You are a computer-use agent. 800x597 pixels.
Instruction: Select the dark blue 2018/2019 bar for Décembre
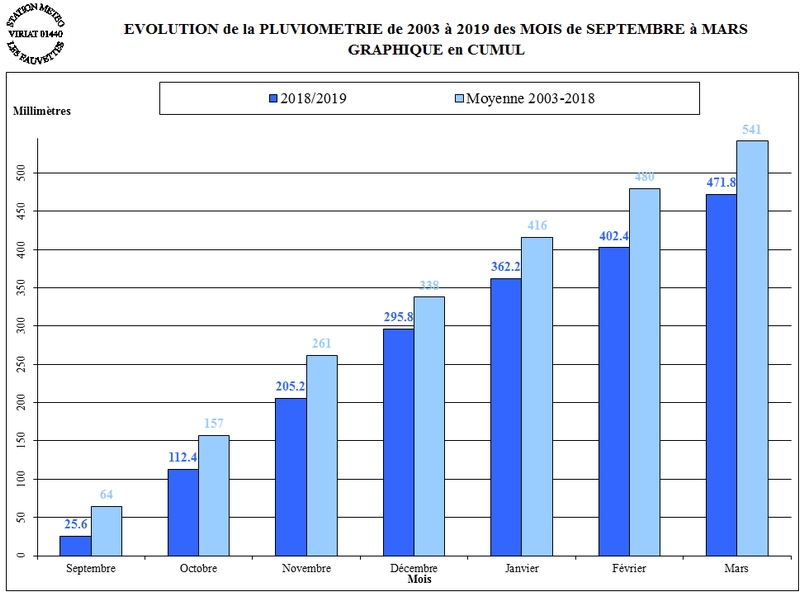(398, 442)
